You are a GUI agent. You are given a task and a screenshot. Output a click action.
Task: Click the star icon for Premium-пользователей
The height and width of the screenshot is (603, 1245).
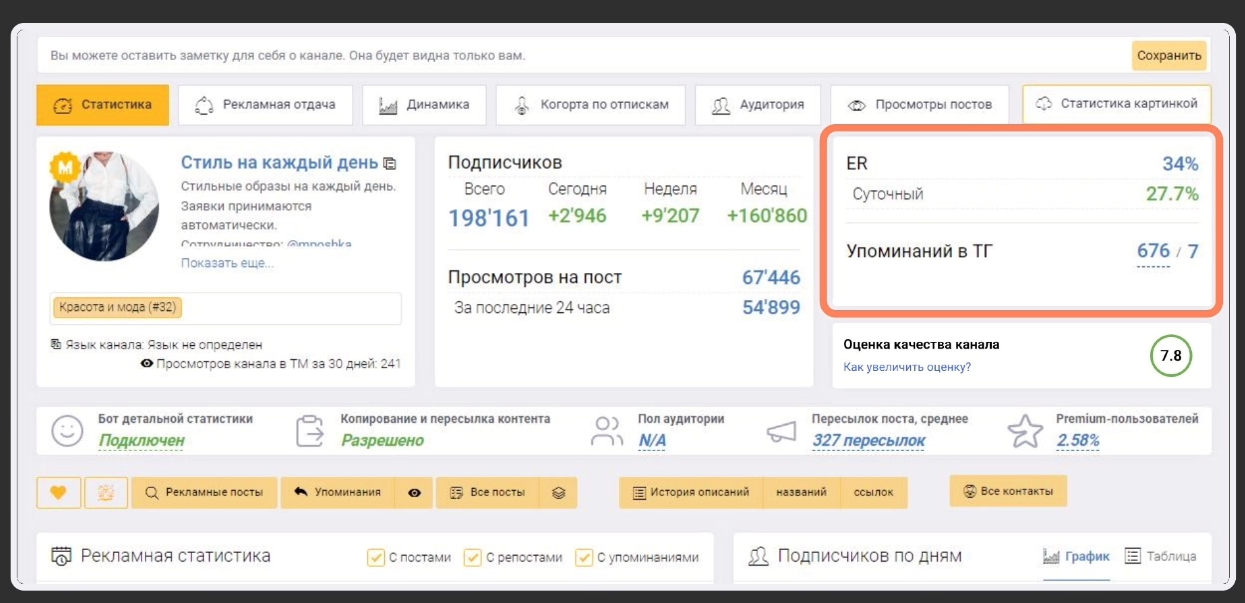click(x=1025, y=431)
